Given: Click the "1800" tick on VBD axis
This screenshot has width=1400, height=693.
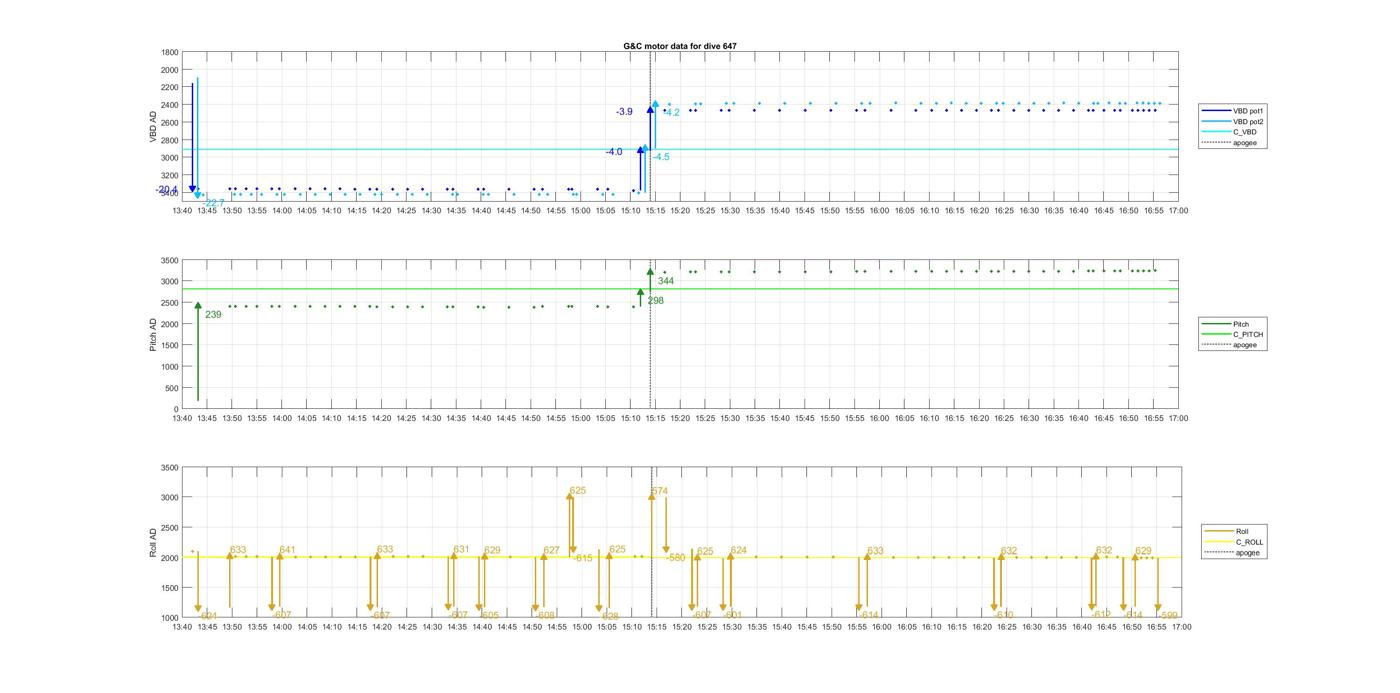Looking at the screenshot, I should pos(170,53).
